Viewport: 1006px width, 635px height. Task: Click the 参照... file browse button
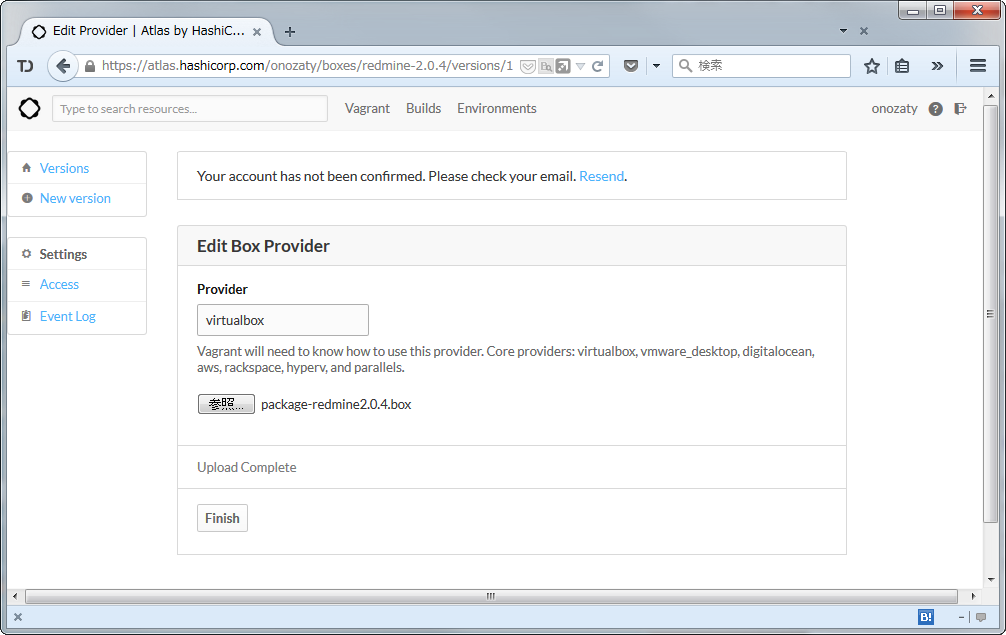[x=226, y=404]
